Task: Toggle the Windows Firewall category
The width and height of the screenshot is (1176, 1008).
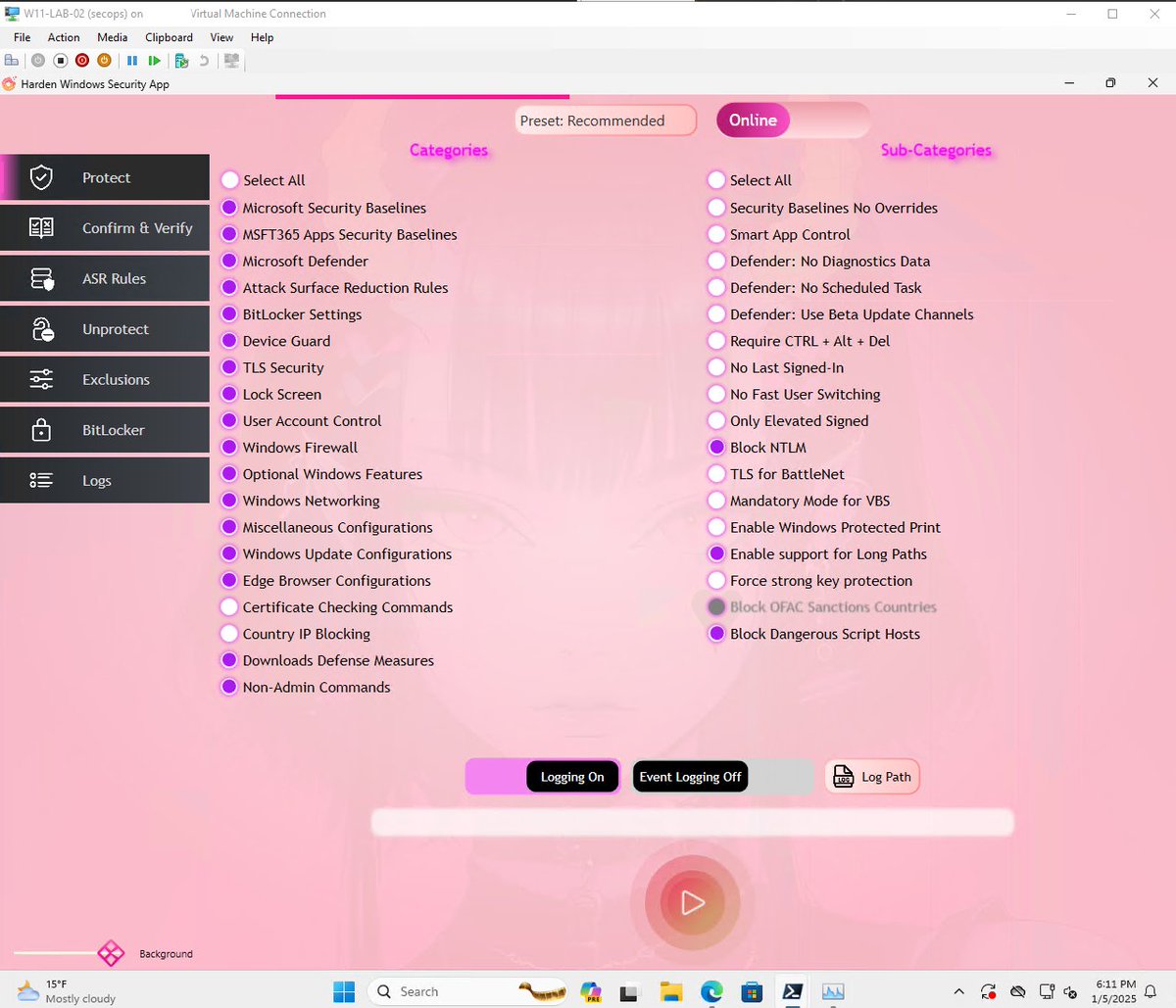Action: [290, 447]
